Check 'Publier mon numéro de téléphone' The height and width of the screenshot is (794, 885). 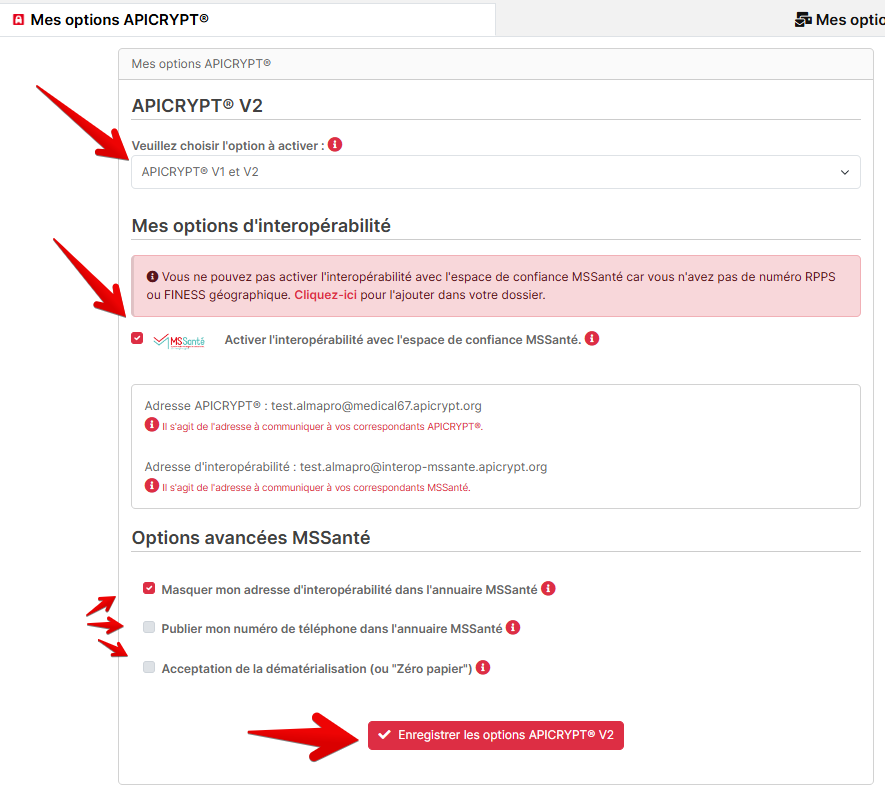149,628
